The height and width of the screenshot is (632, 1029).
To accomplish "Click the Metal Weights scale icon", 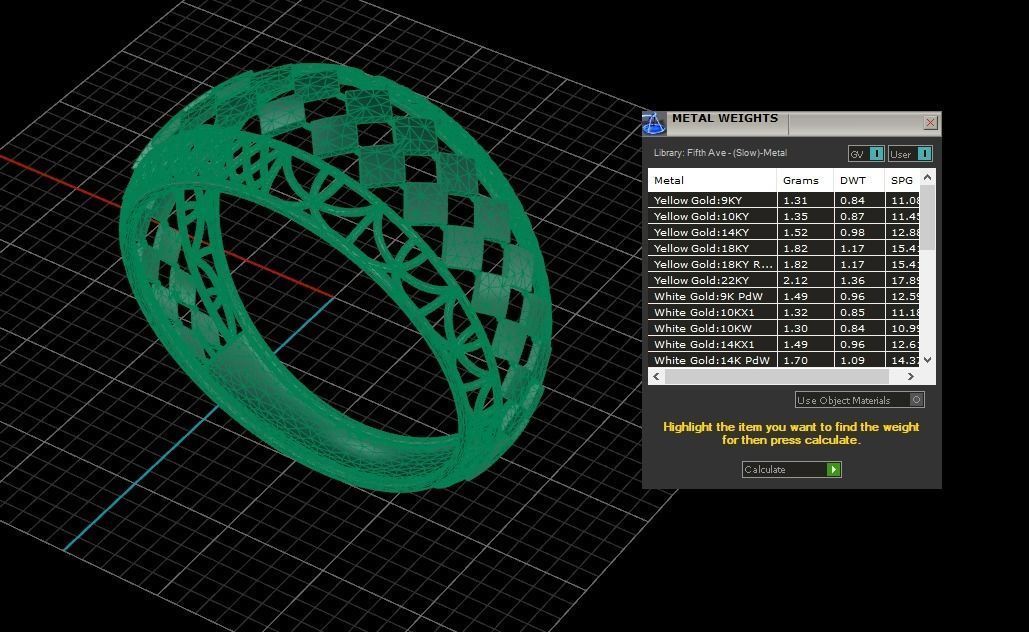I will 654,123.
